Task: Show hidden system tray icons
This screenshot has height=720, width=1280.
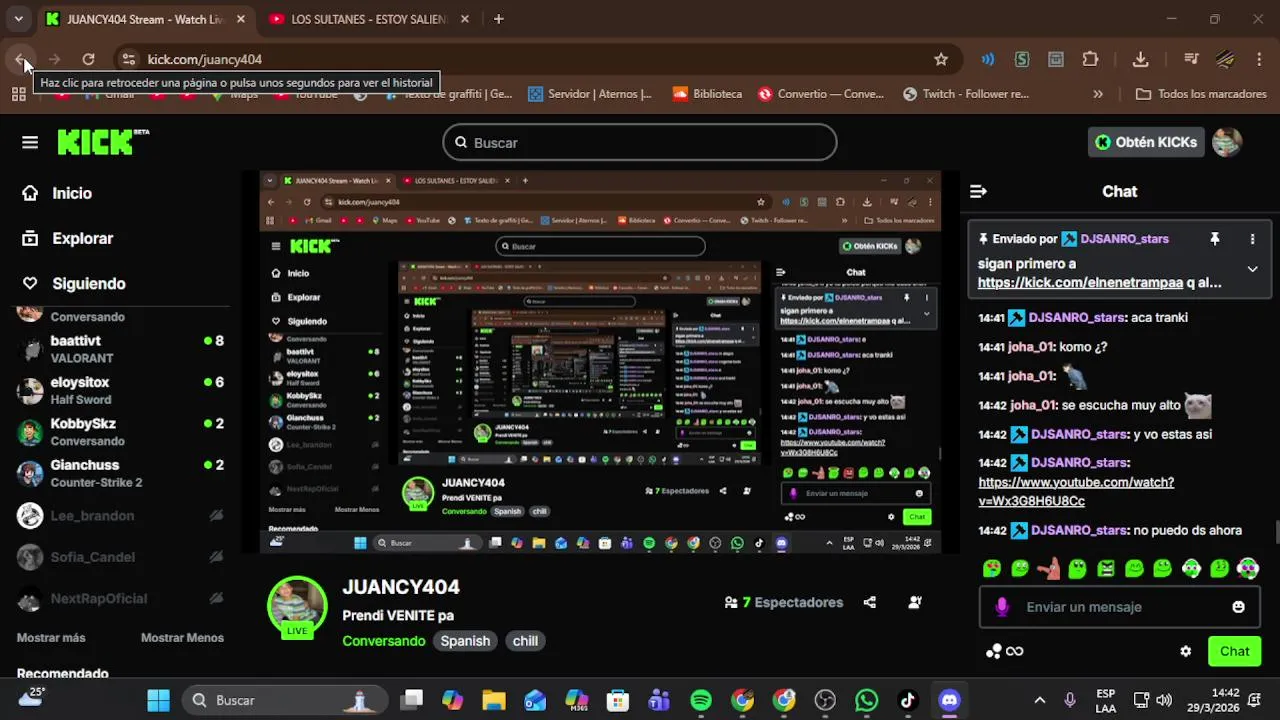Action: coord(1040,700)
